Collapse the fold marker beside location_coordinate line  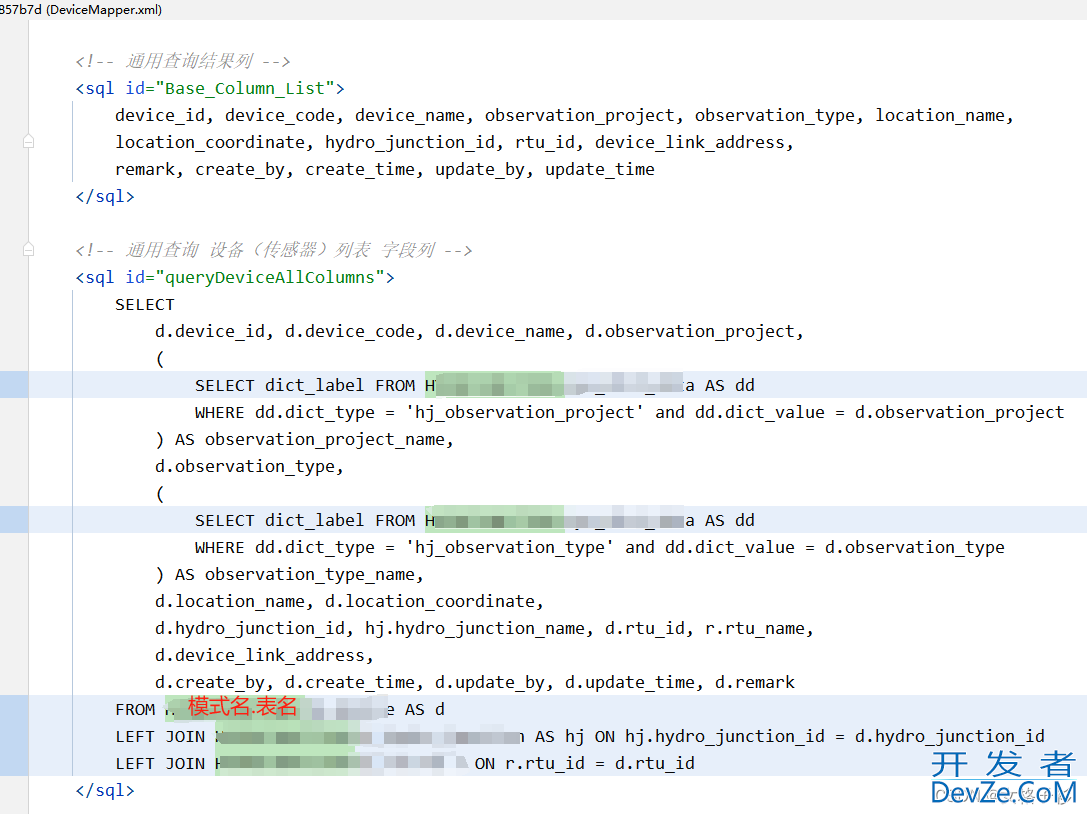(28, 142)
